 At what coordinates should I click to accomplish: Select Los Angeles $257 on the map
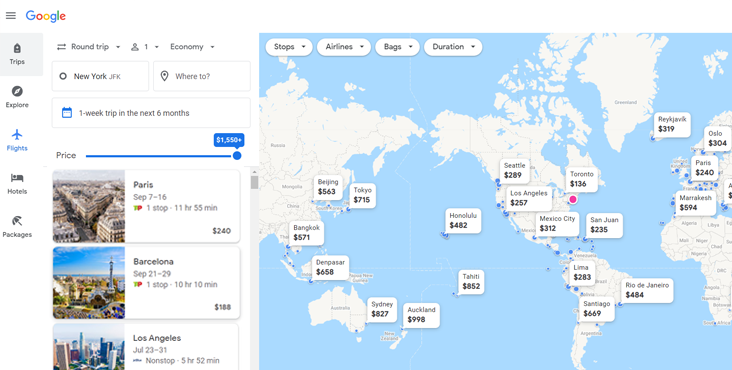coord(528,198)
